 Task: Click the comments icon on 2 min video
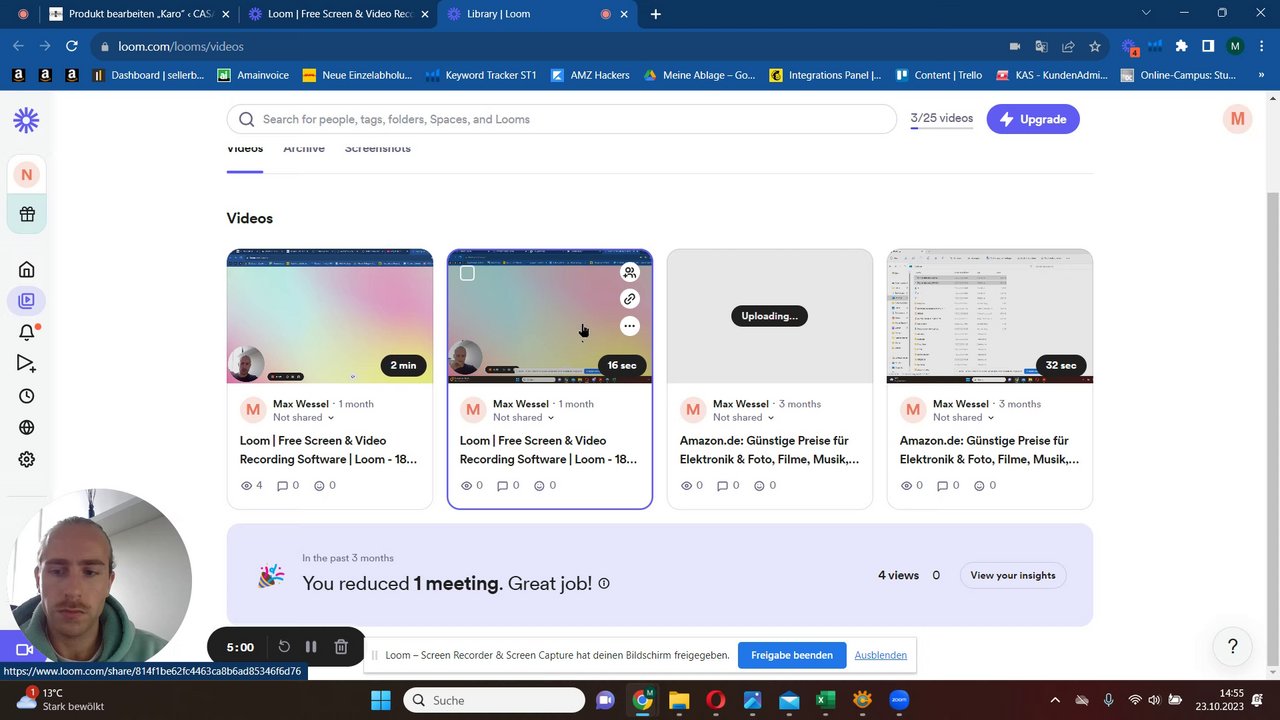point(288,485)
